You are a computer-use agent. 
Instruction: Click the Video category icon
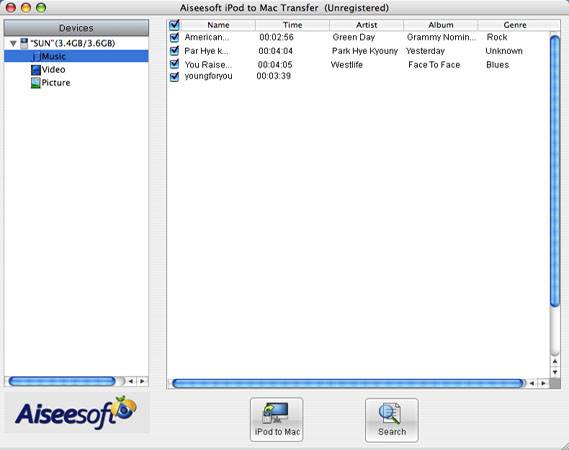pos(36,70)
